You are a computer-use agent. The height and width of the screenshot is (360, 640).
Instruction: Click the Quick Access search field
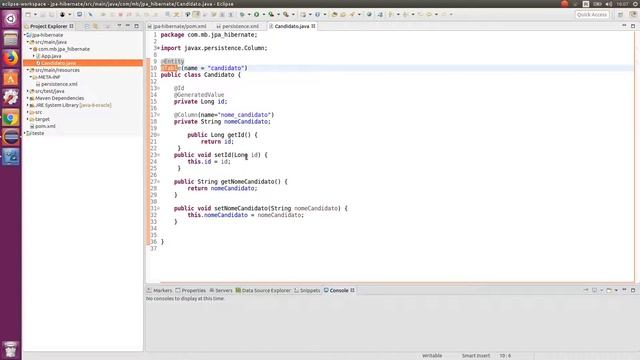(592, 14)
